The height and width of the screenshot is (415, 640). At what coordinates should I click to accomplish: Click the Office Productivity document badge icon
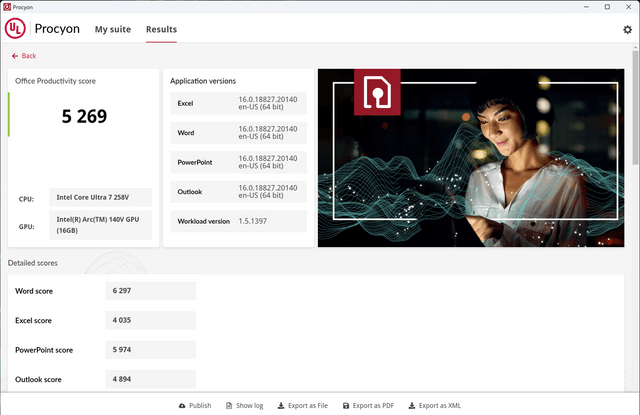[x=377, y=92]
